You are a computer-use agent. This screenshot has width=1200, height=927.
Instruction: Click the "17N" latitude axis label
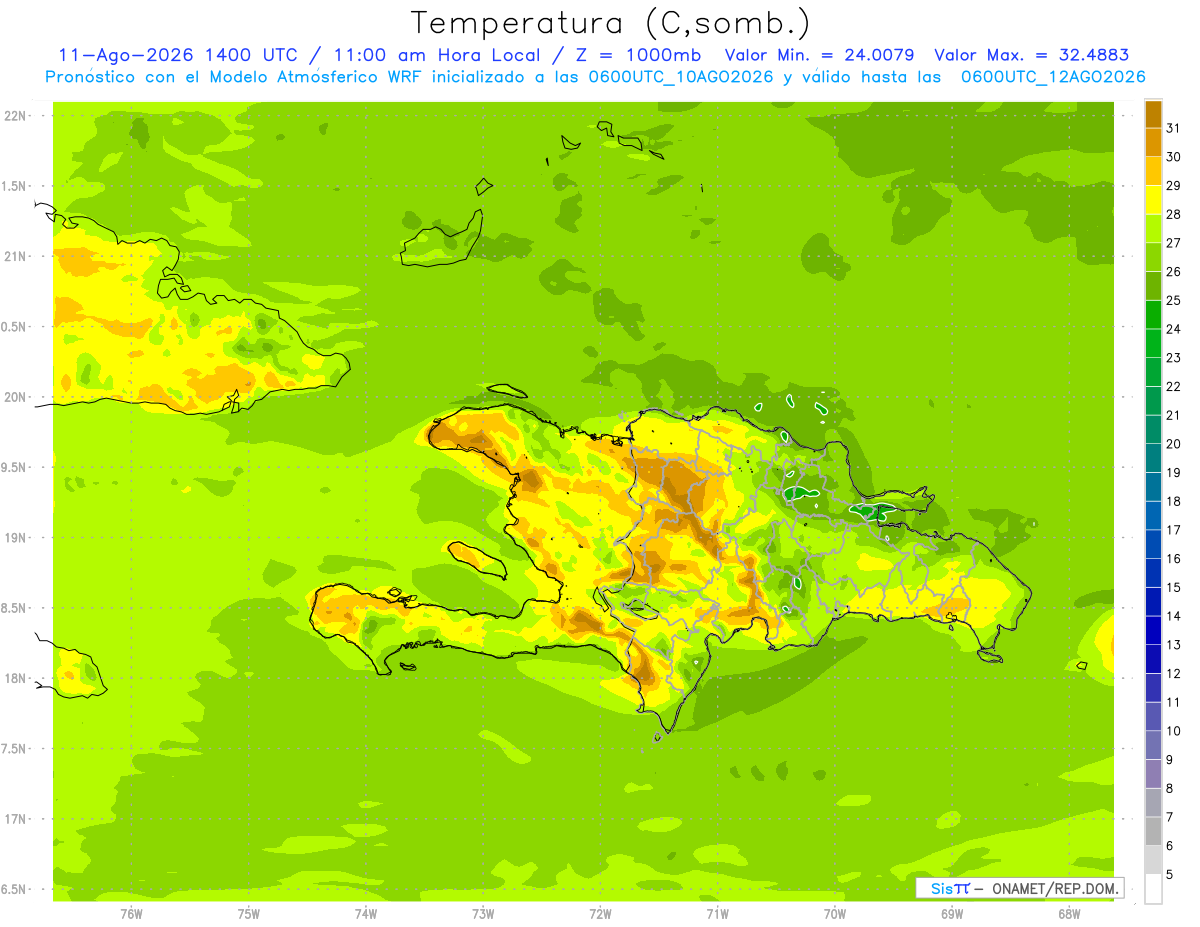16,819
